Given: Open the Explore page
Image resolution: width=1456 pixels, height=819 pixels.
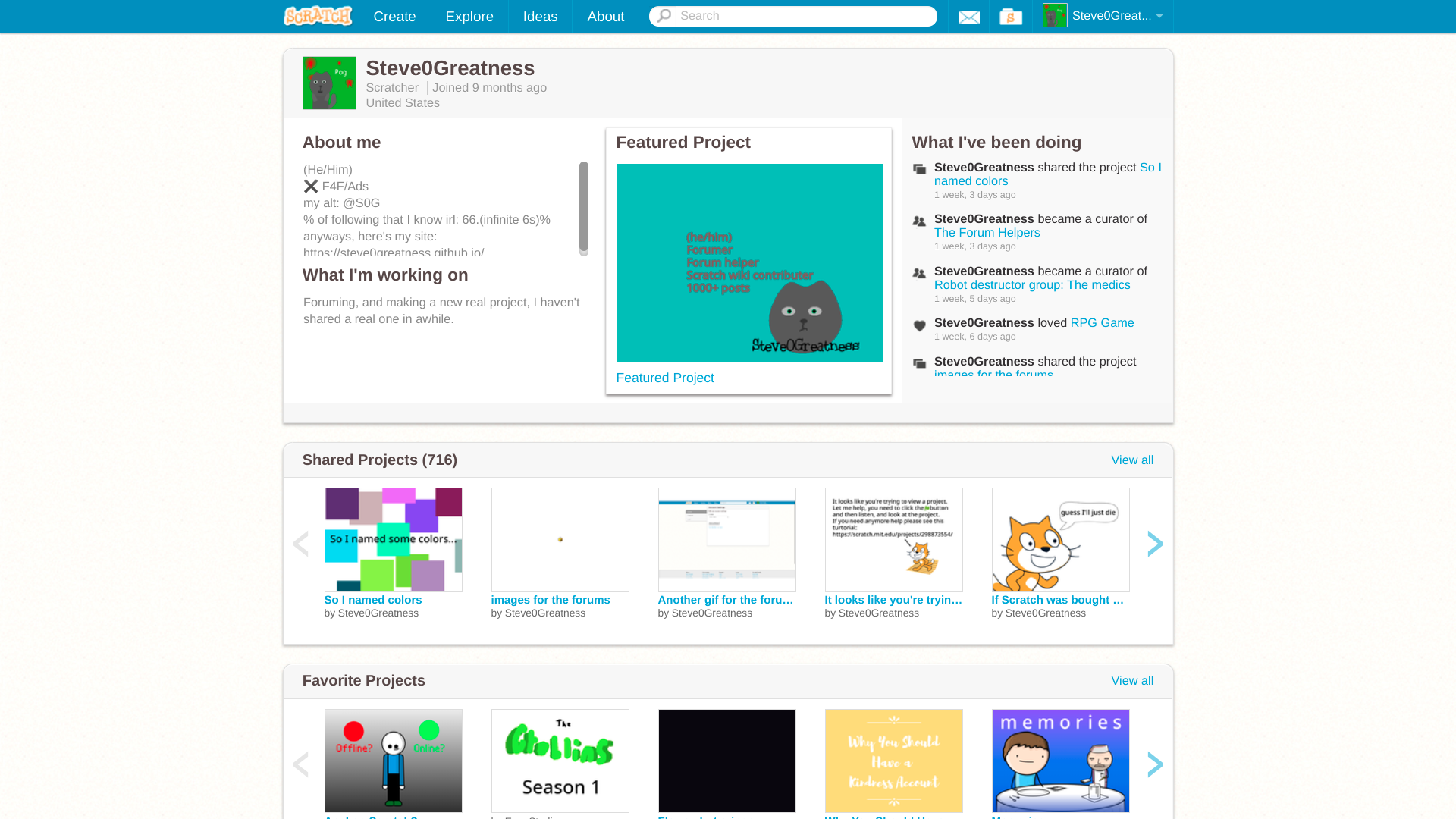Looking at the screenshot, I should point(469,16).
